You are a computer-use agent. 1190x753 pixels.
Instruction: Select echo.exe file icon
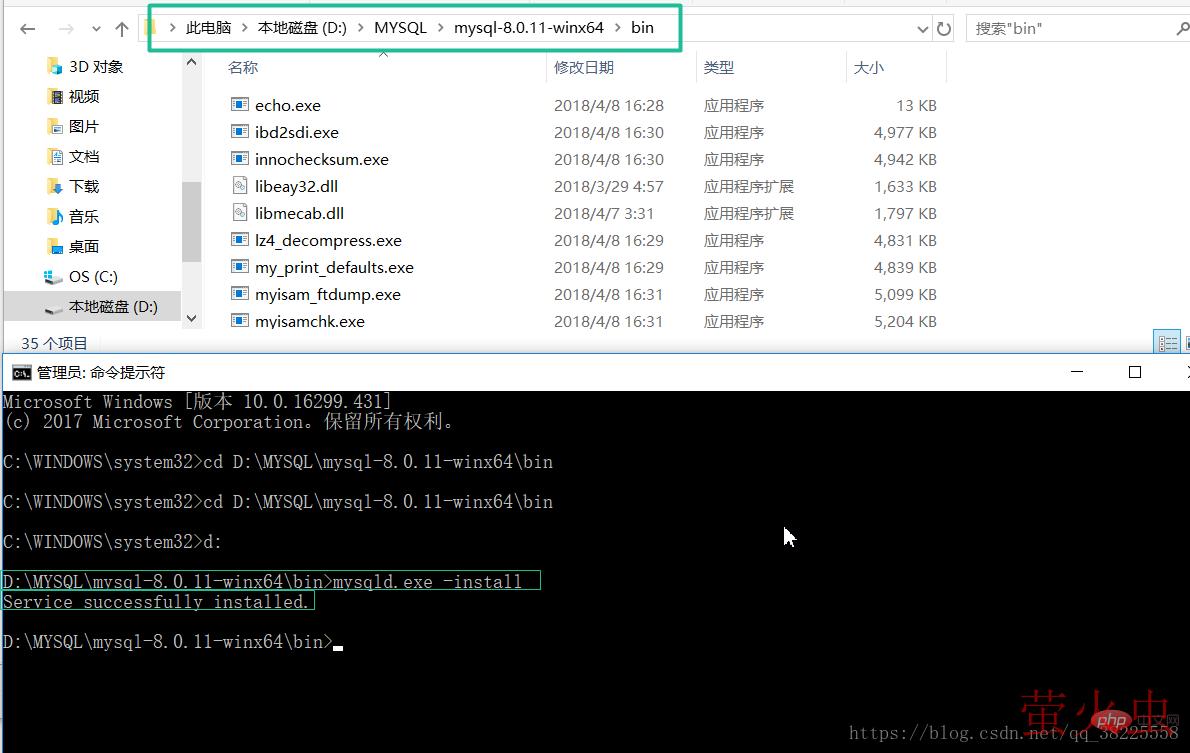tap(240, 105)
